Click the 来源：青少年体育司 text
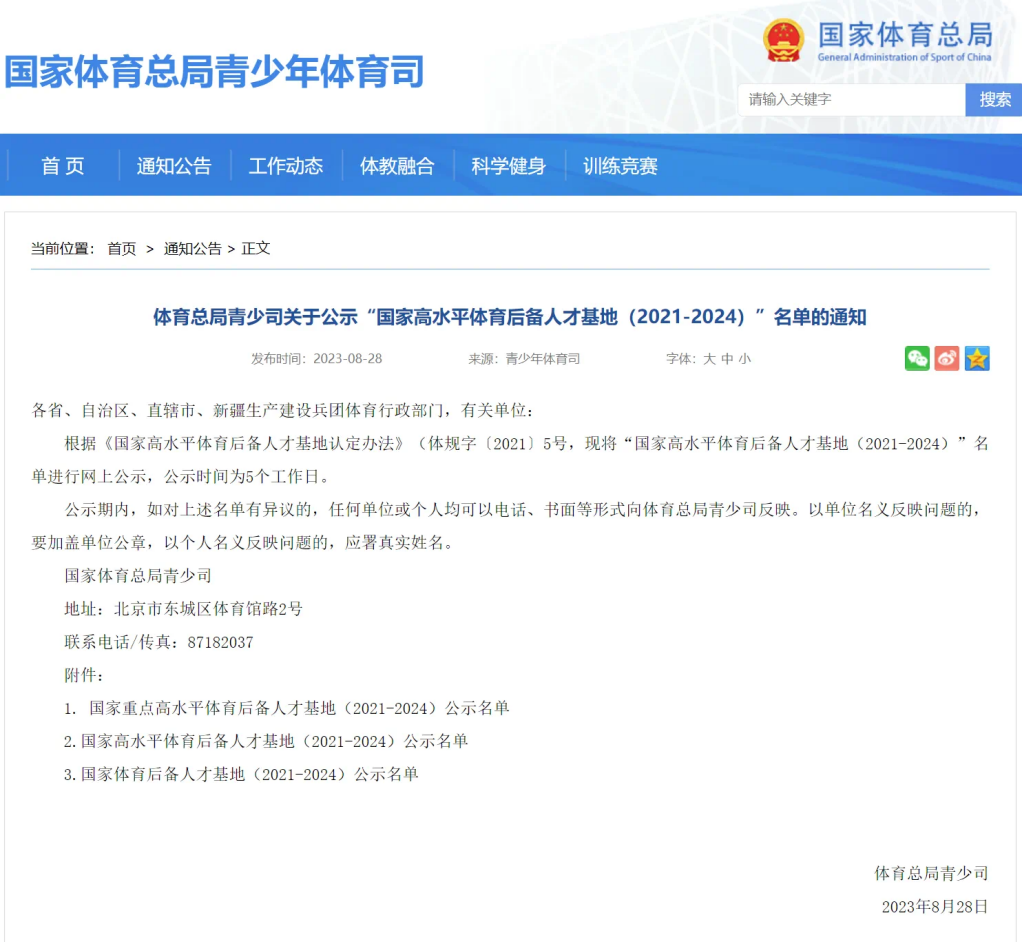This screenshot has height=942, width=1022. (x=524, y=359)
